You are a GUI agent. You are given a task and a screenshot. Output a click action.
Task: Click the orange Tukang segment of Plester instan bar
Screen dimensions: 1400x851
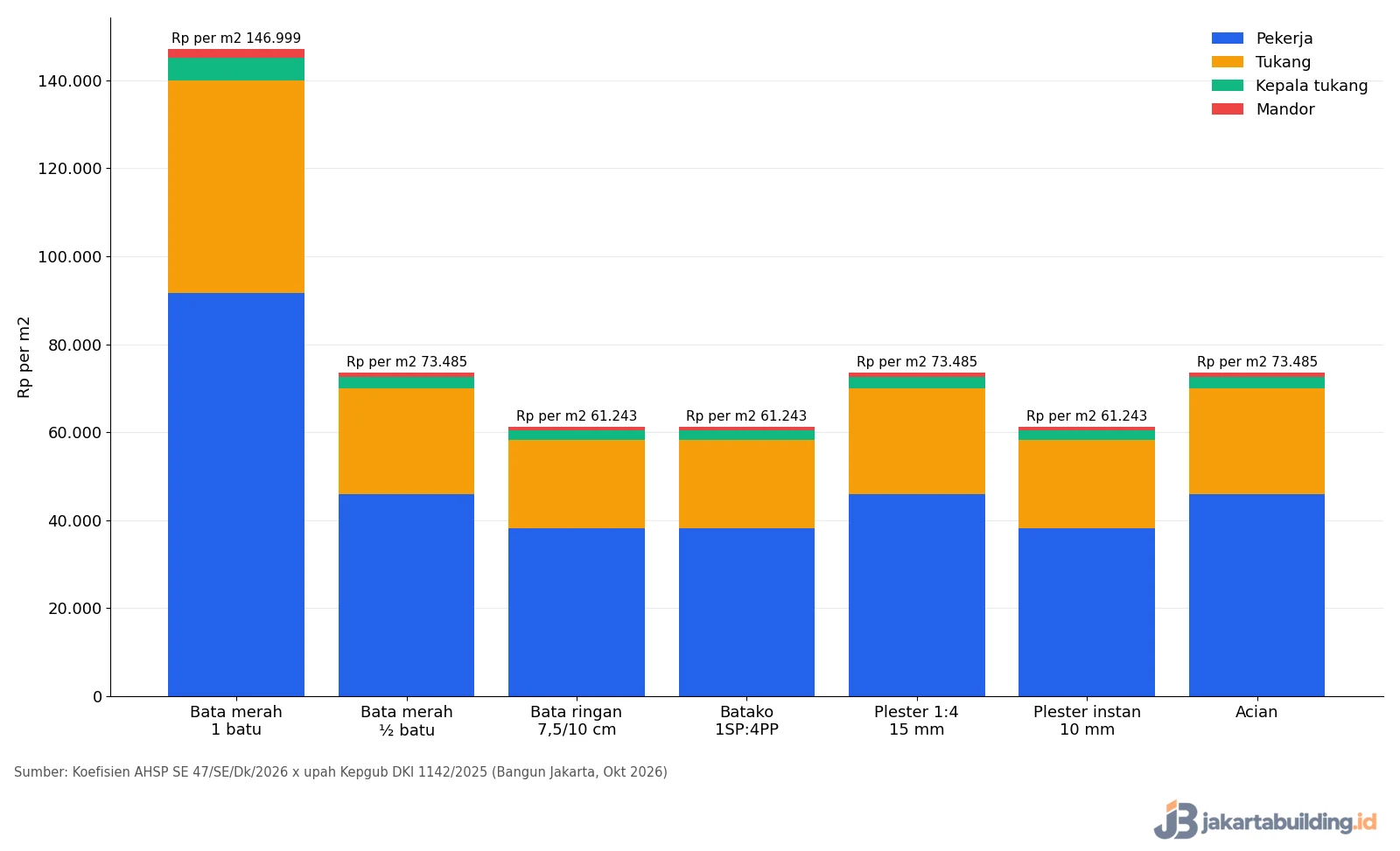[1087, 484]
